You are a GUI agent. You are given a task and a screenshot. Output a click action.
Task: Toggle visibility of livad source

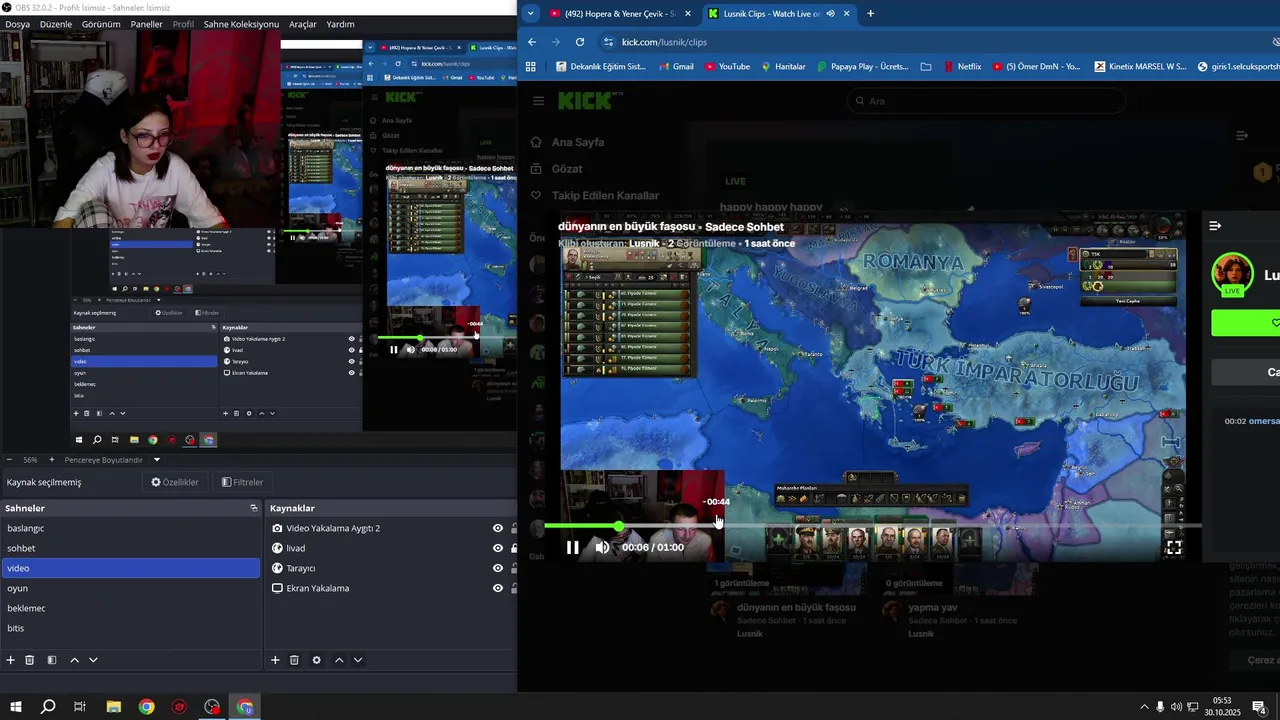tap(498, 548)
